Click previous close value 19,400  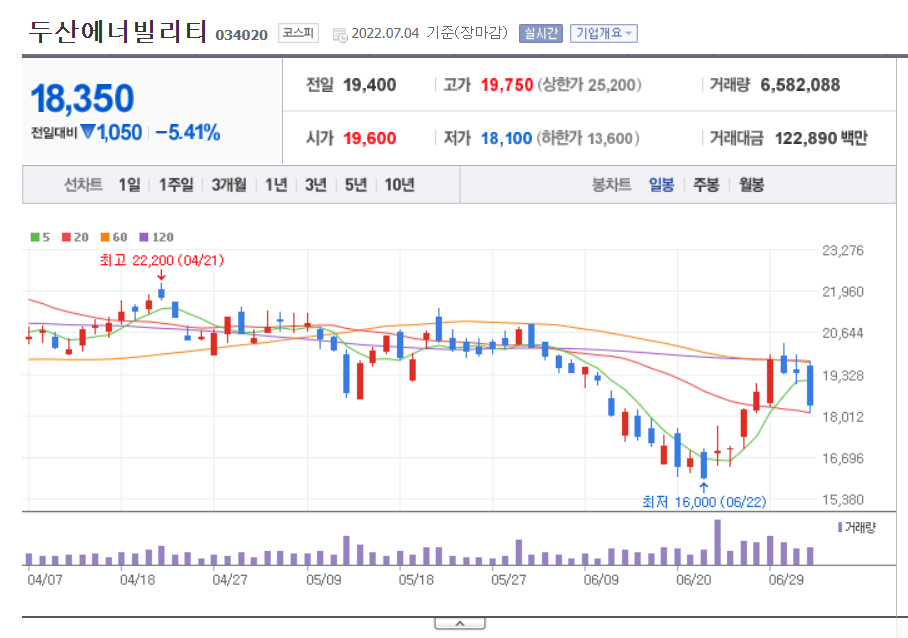pyautogui.click(x=369, y=85)
